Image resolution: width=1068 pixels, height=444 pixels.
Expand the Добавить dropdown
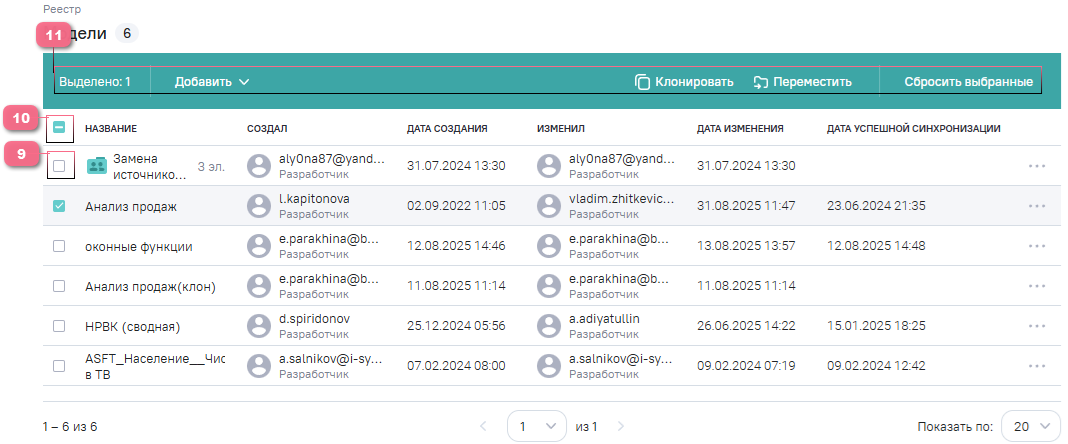click(x=211, y=82)
